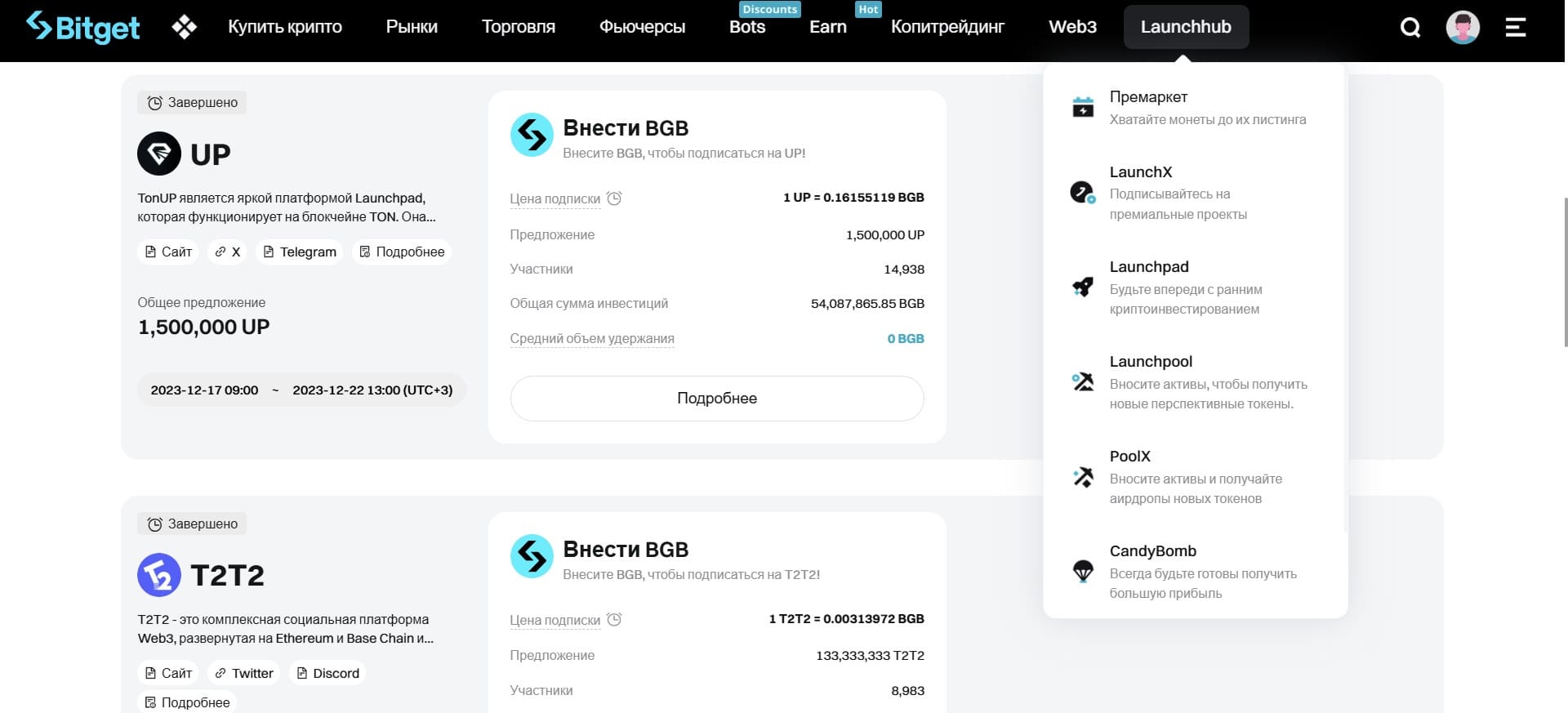Click UP Цена подписки label
Viewport: 1568px width, 713px height.
click(x=555, y=198)
